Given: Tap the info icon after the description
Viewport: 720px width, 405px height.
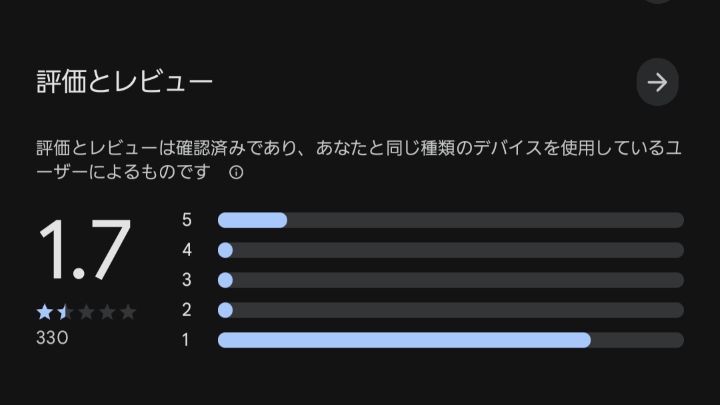Looking at the screenshot, I should coord(236,173).
